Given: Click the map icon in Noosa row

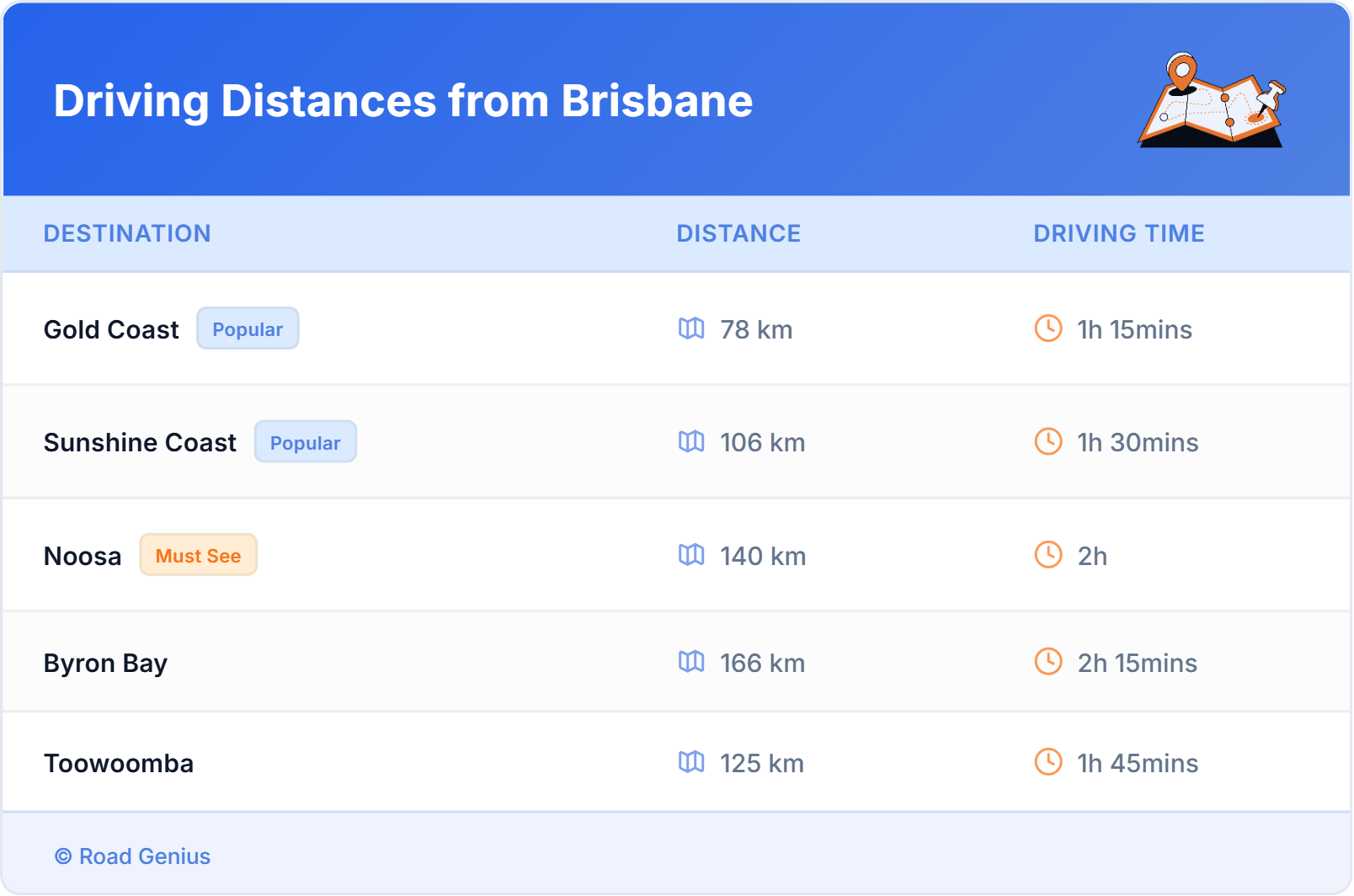Looking at the screenshot, I should coord(691,555).
